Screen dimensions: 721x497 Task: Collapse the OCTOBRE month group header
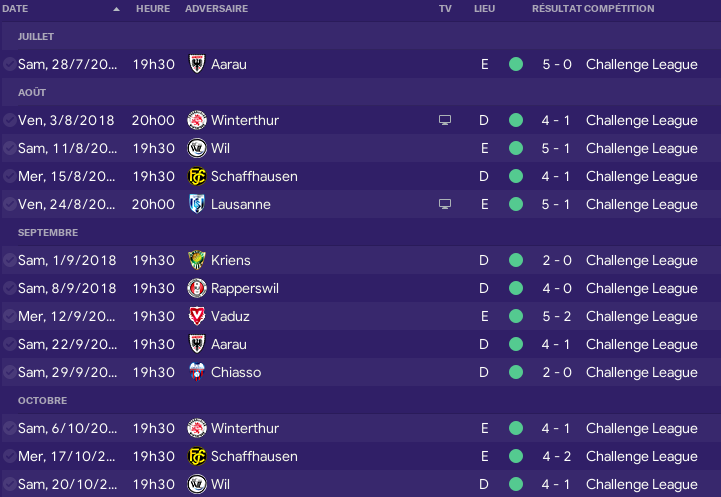pyautogui.click(x=360, y=400)
